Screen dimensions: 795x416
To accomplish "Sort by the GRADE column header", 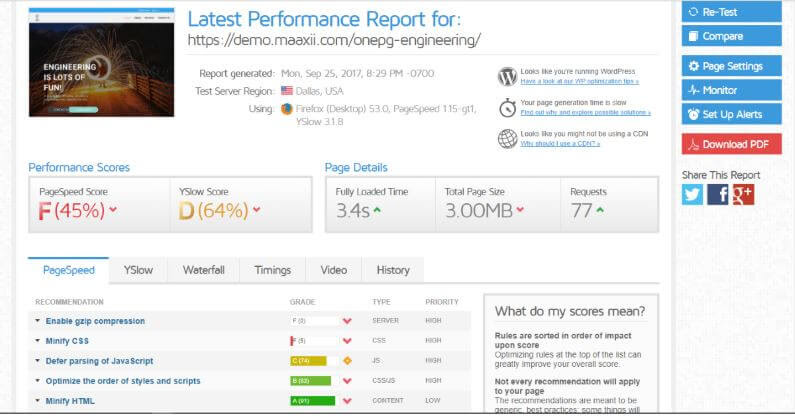I will point(302,302).
